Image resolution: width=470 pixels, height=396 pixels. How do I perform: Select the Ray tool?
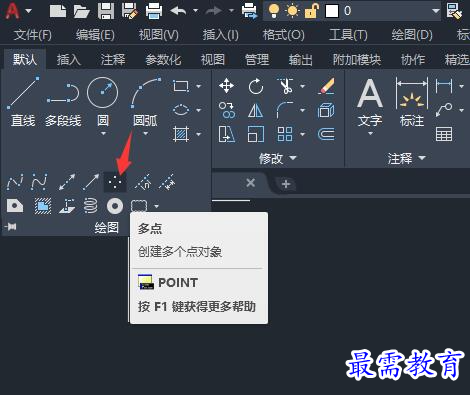[x=91, y=182]
